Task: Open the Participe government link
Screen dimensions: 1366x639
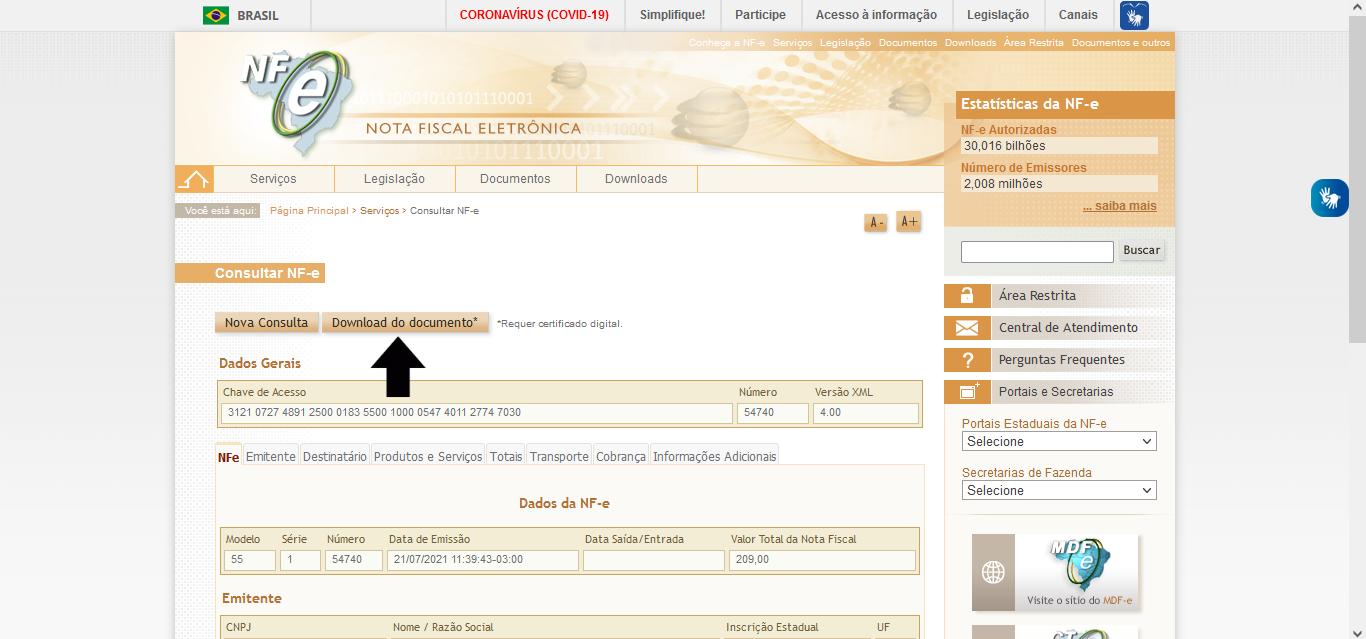Action: tap(760, 15)
